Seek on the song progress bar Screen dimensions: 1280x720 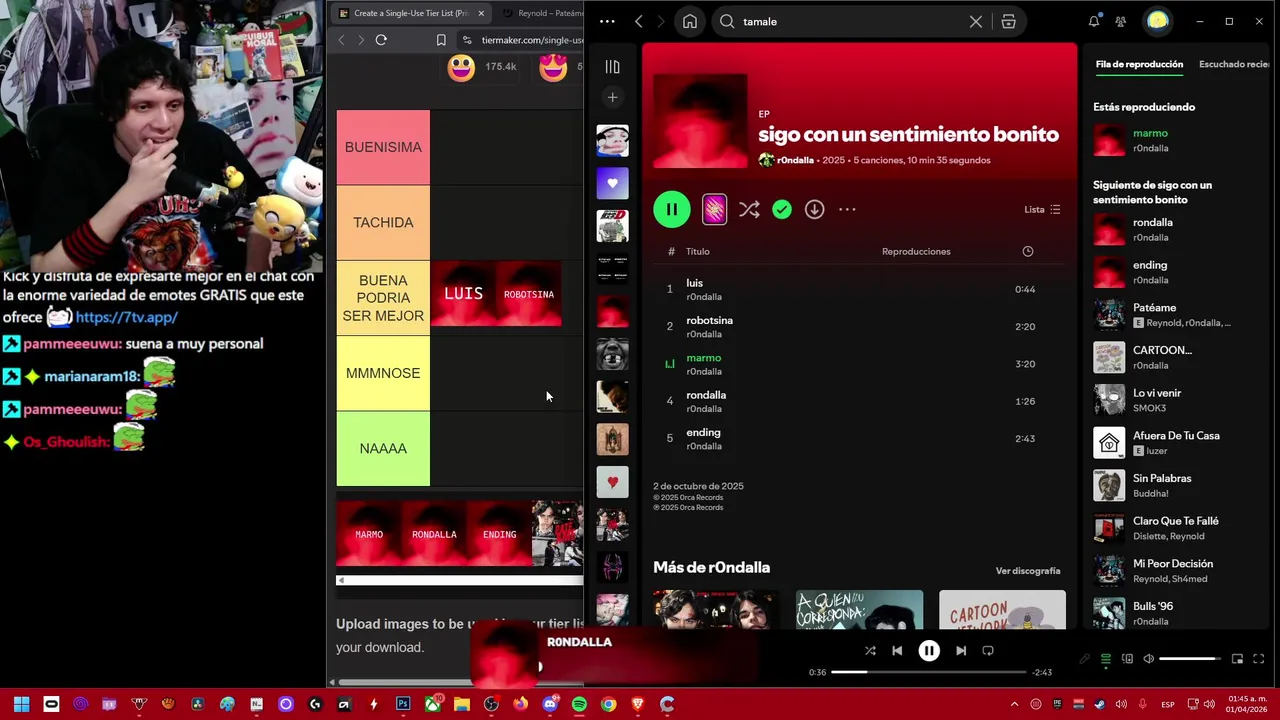pos(929,672)
